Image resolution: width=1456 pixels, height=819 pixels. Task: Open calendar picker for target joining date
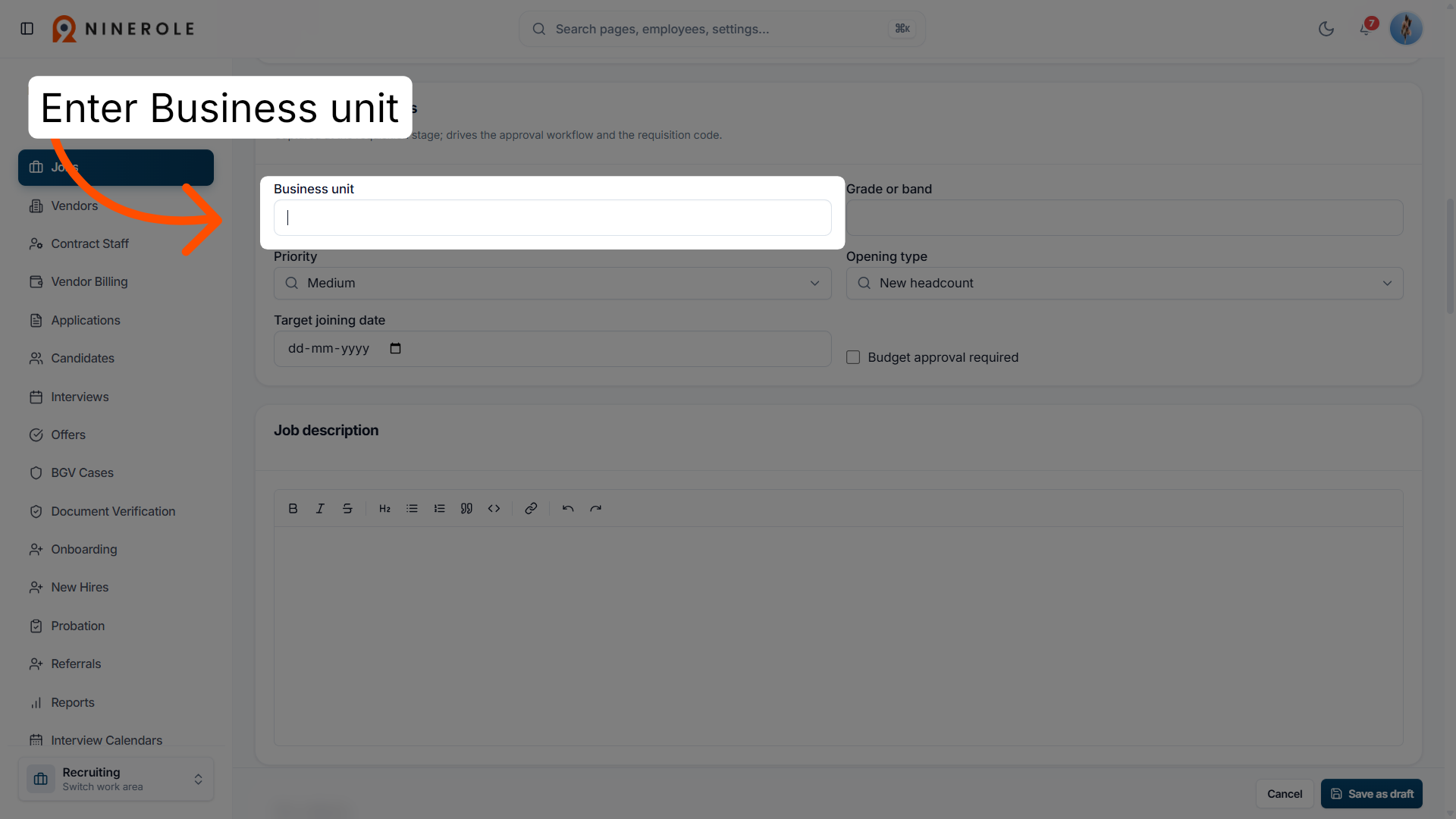click(x=395, y=349)
